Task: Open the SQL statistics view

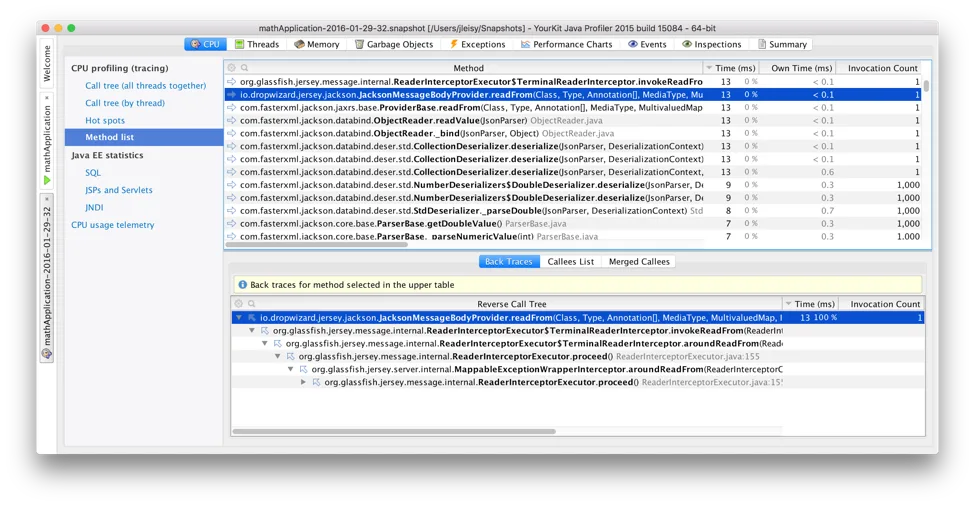Action: coord(93,173)
